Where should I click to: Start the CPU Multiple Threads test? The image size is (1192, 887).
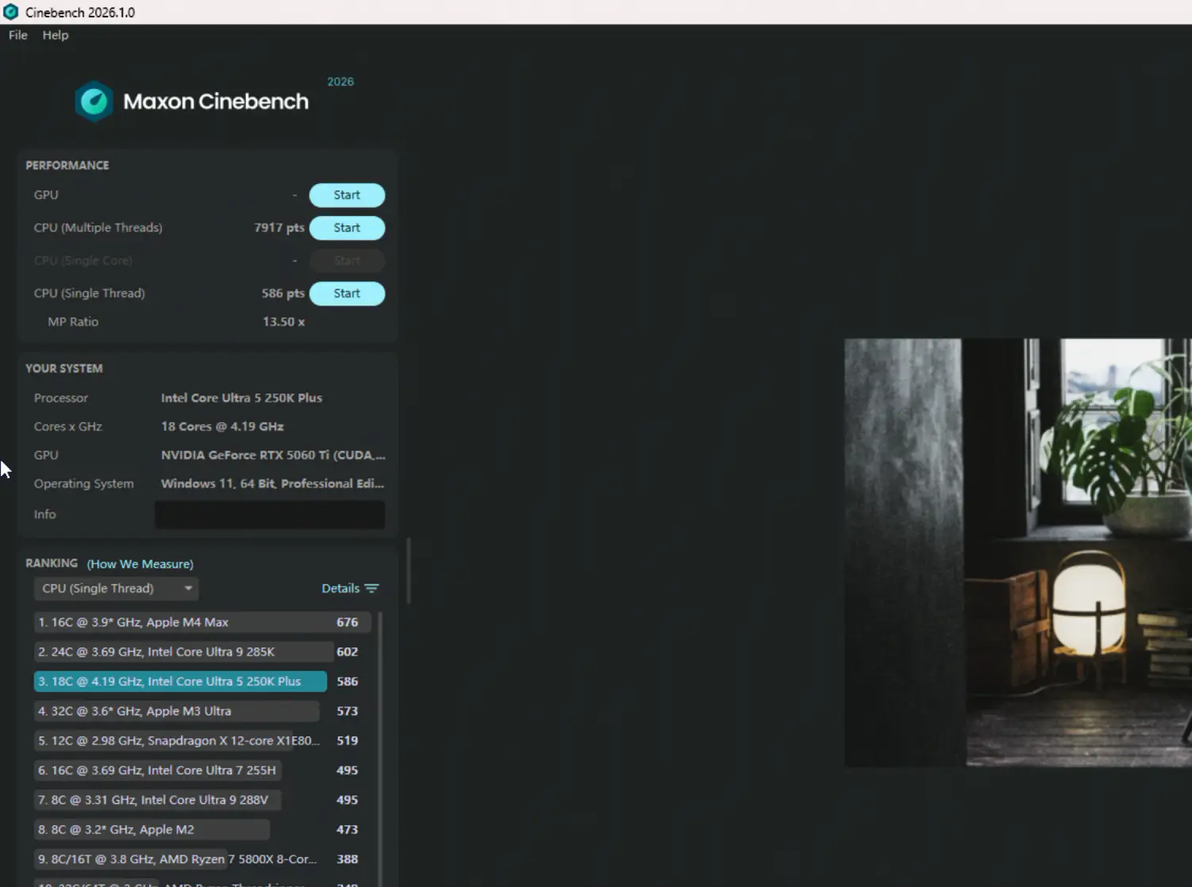pyautogui.click(x=347, y=227)
